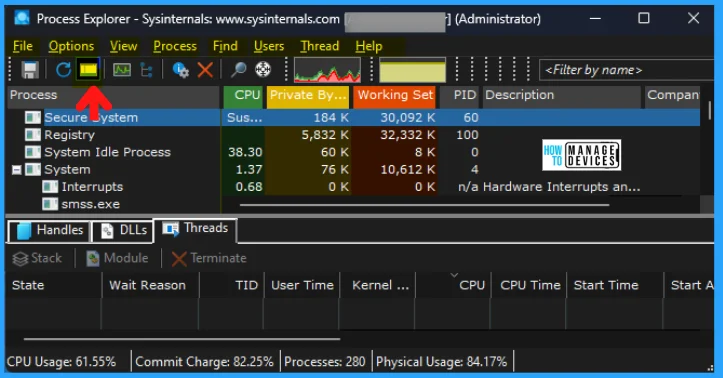Sort threads by Kernel column
723x378 pixels.
coord(378,285)
